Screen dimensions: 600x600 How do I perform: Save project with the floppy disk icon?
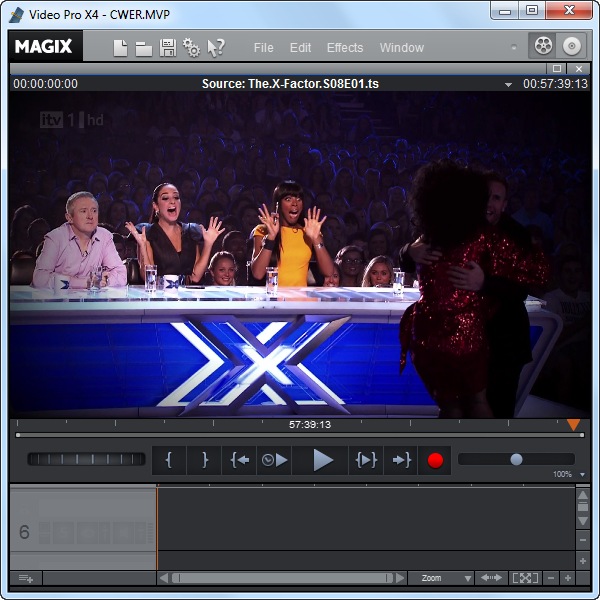click(168, 48)
